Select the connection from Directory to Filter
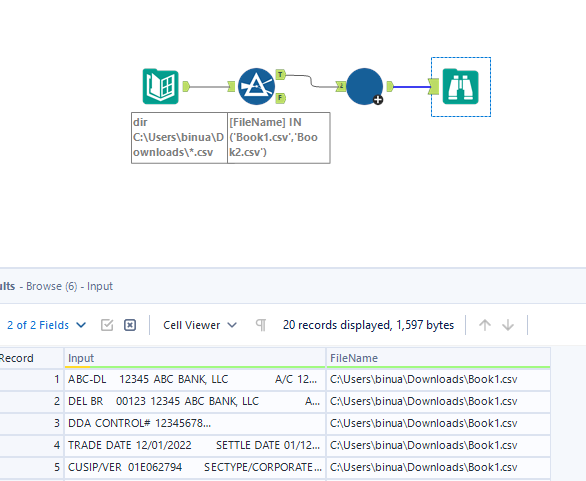The width and height of the screenshot is (586, 481). [x=209, y=87]
